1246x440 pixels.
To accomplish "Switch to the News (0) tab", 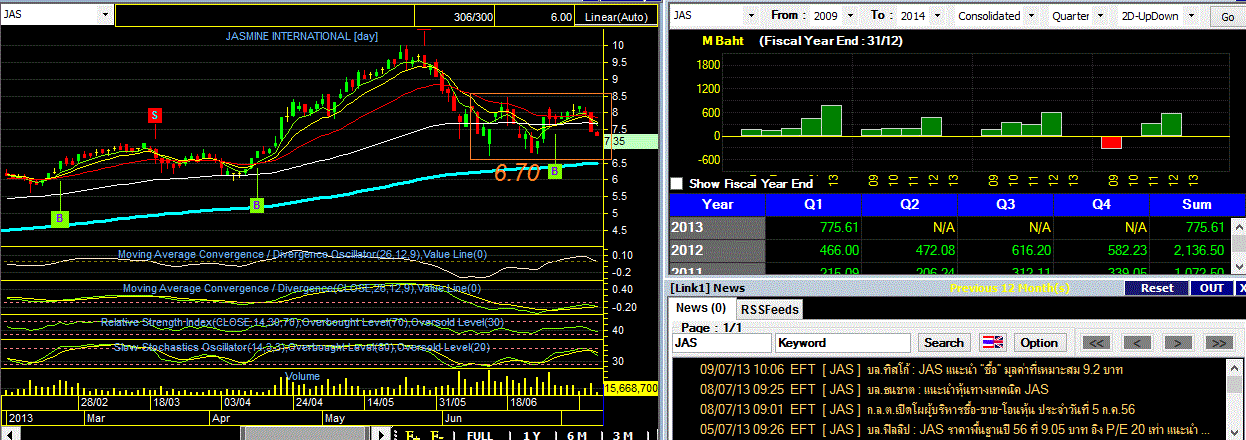I will tap(702, 308).
